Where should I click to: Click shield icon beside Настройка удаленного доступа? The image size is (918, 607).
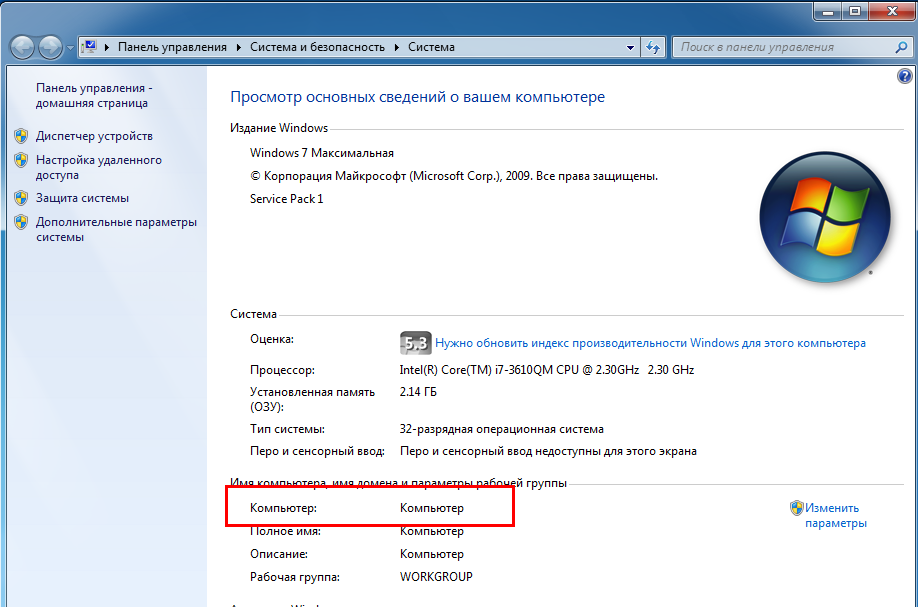click(21, 160)
